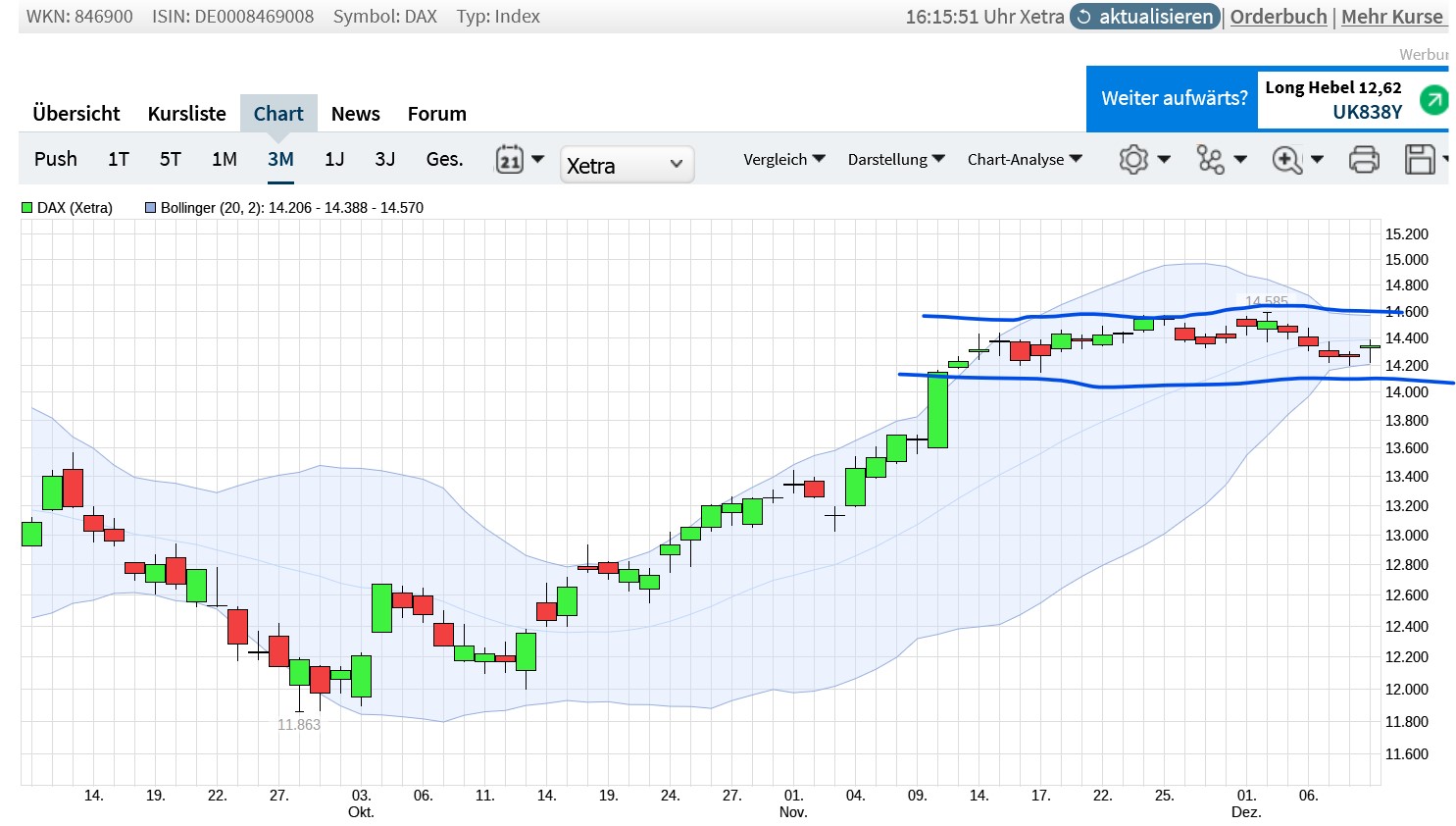
Task: Open the News tab
Action: pos(355,114)
